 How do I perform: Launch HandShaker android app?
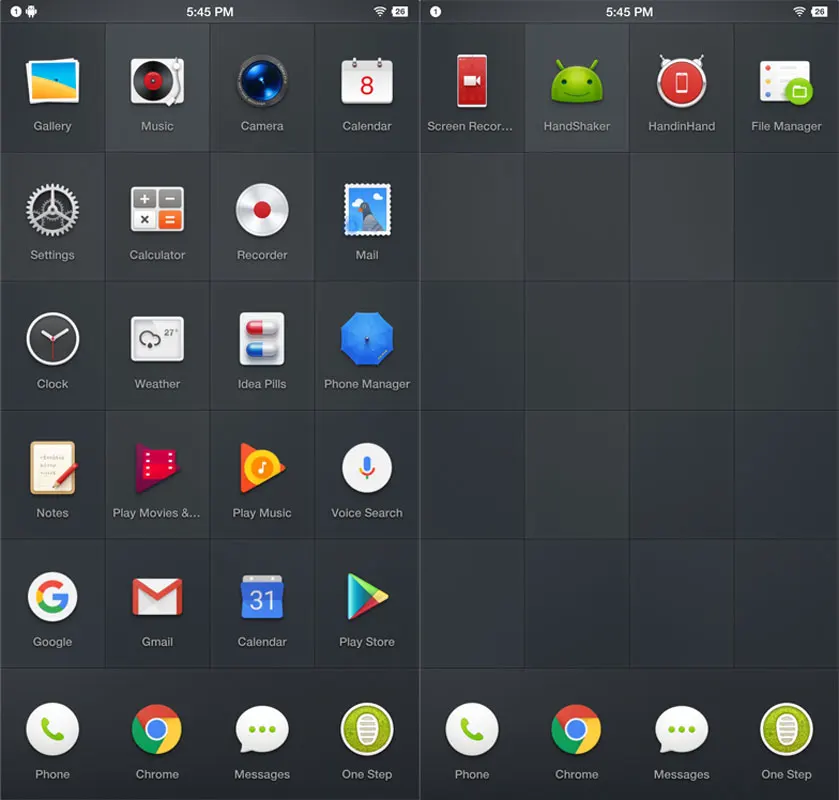coord(577,81)
